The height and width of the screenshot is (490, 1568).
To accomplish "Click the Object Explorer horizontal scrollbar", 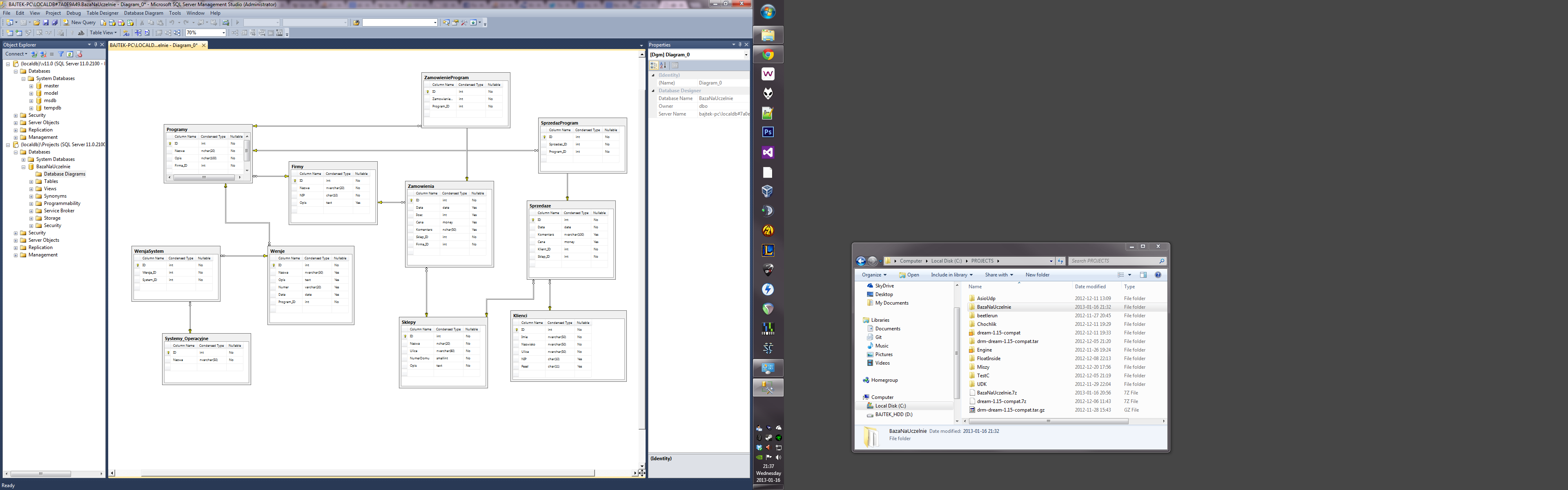I will (41, 474).
